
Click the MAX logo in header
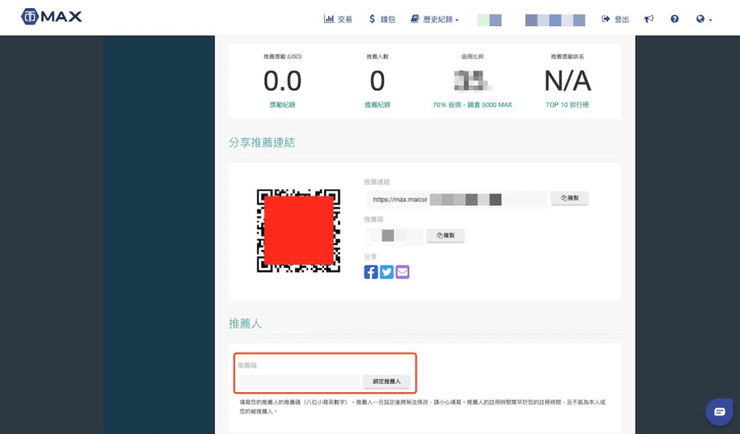[52, 17]
